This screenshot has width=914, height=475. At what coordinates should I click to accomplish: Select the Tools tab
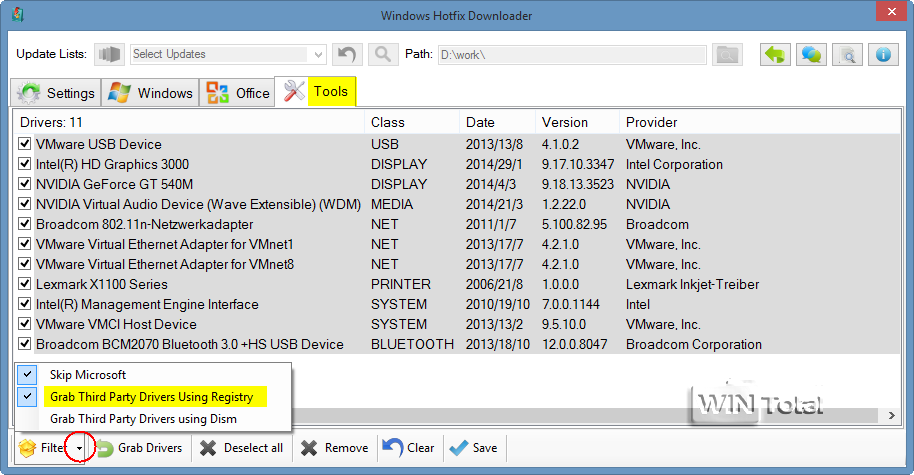coord(315,92)
